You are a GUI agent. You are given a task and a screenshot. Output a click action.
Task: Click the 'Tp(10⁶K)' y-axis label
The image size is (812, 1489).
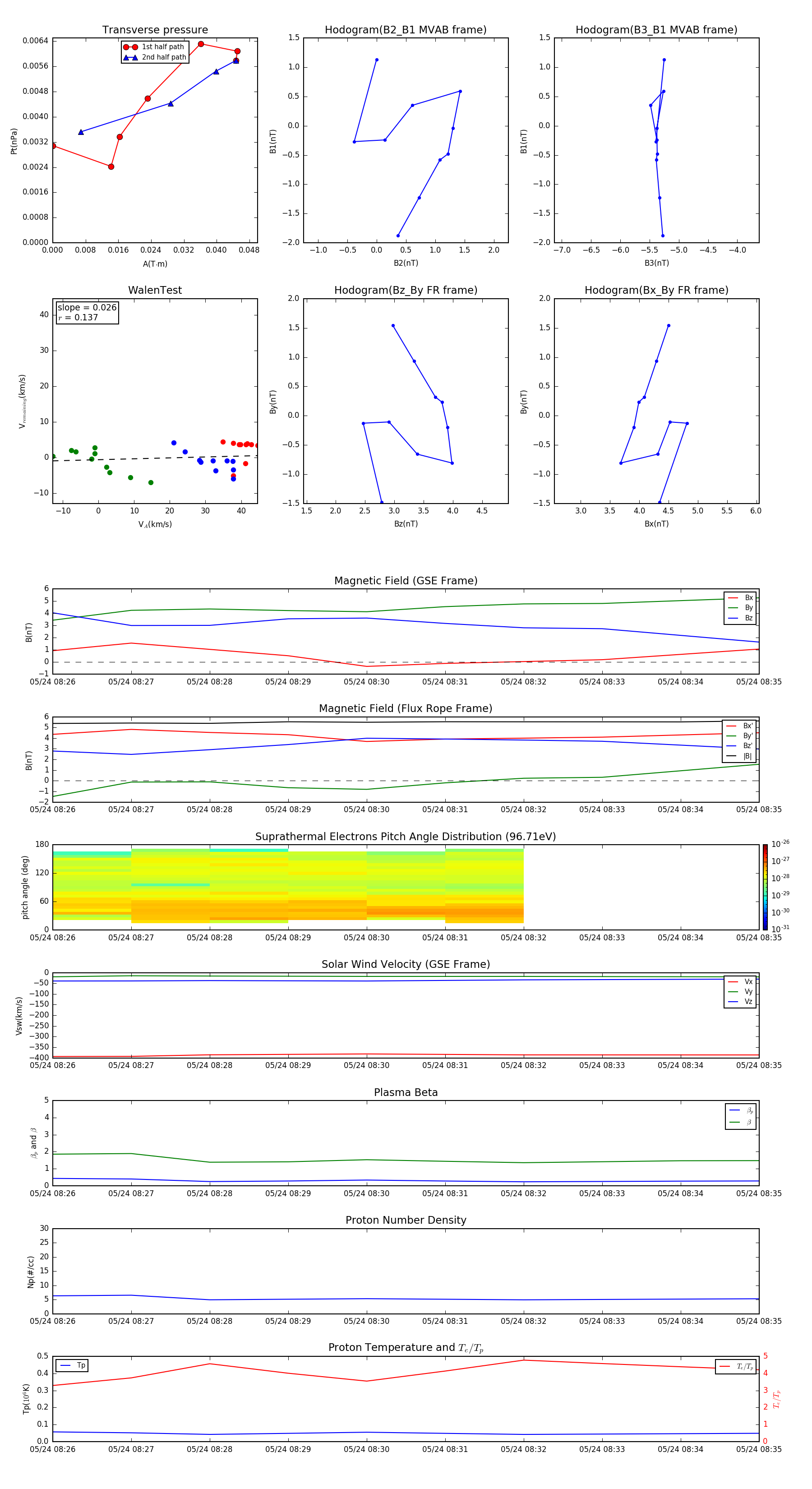[26, 1399]
